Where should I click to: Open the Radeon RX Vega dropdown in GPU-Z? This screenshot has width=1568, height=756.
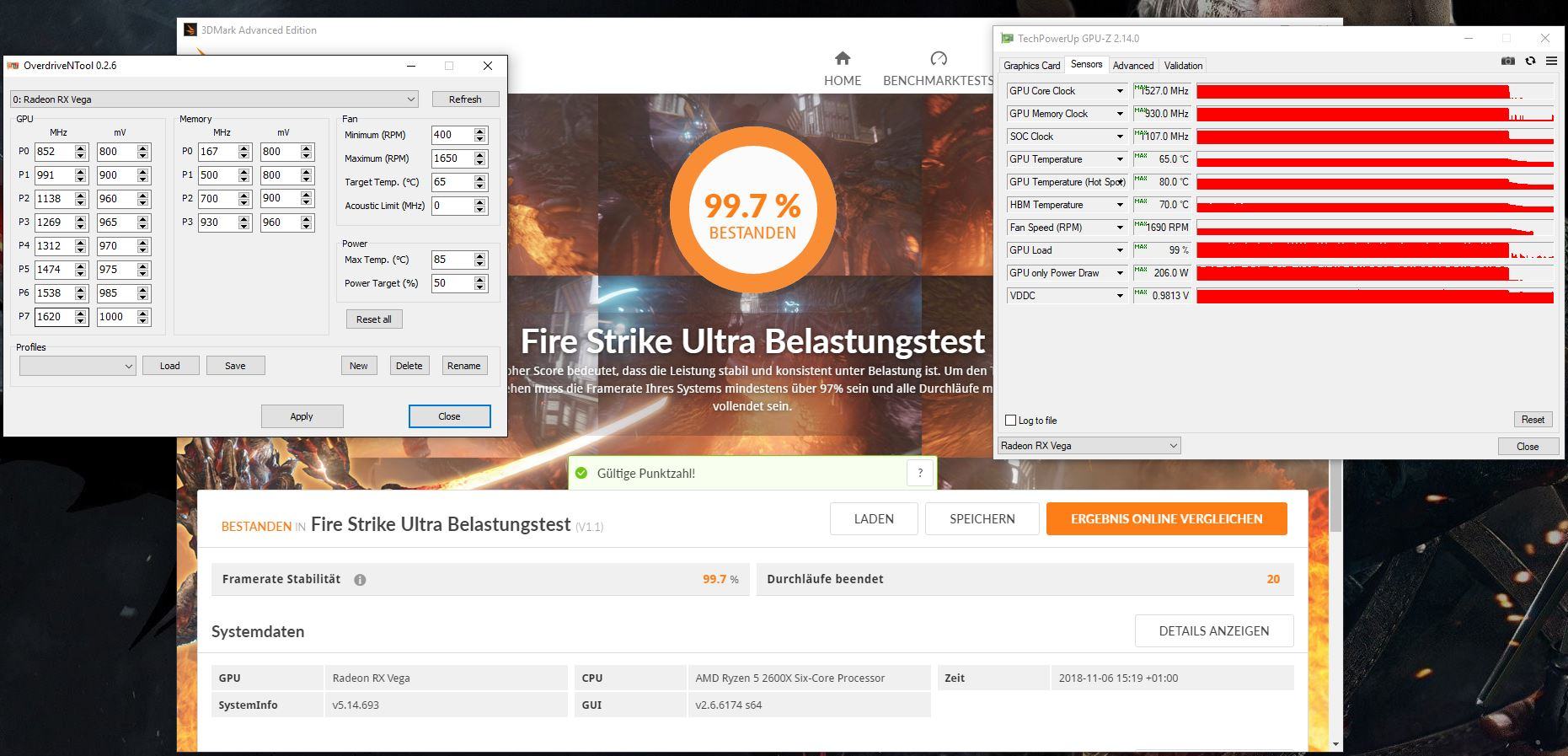click(x=1089, y=446)
